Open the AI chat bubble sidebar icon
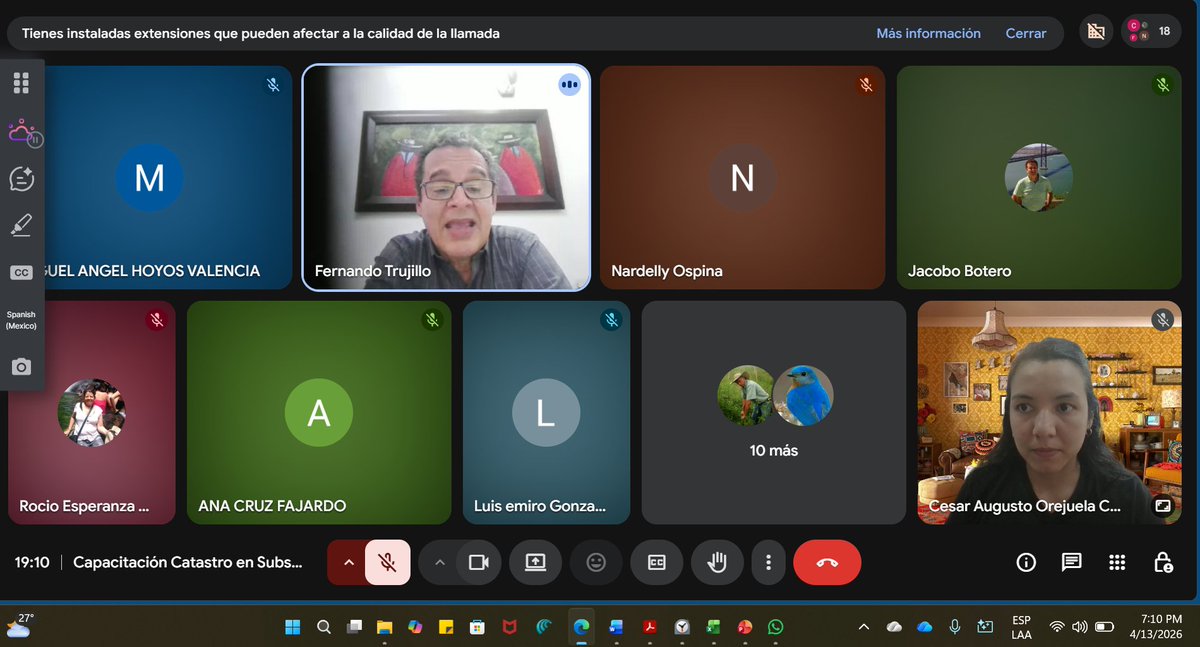Image resolution: width=1200 pixels, height=647 pixels. (x=21, y=179)
